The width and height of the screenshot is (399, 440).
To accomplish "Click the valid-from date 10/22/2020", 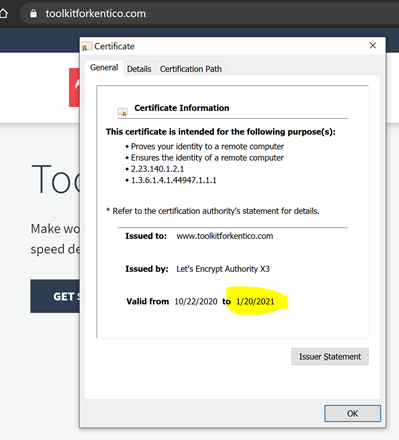I will click(x=196, y=302).
